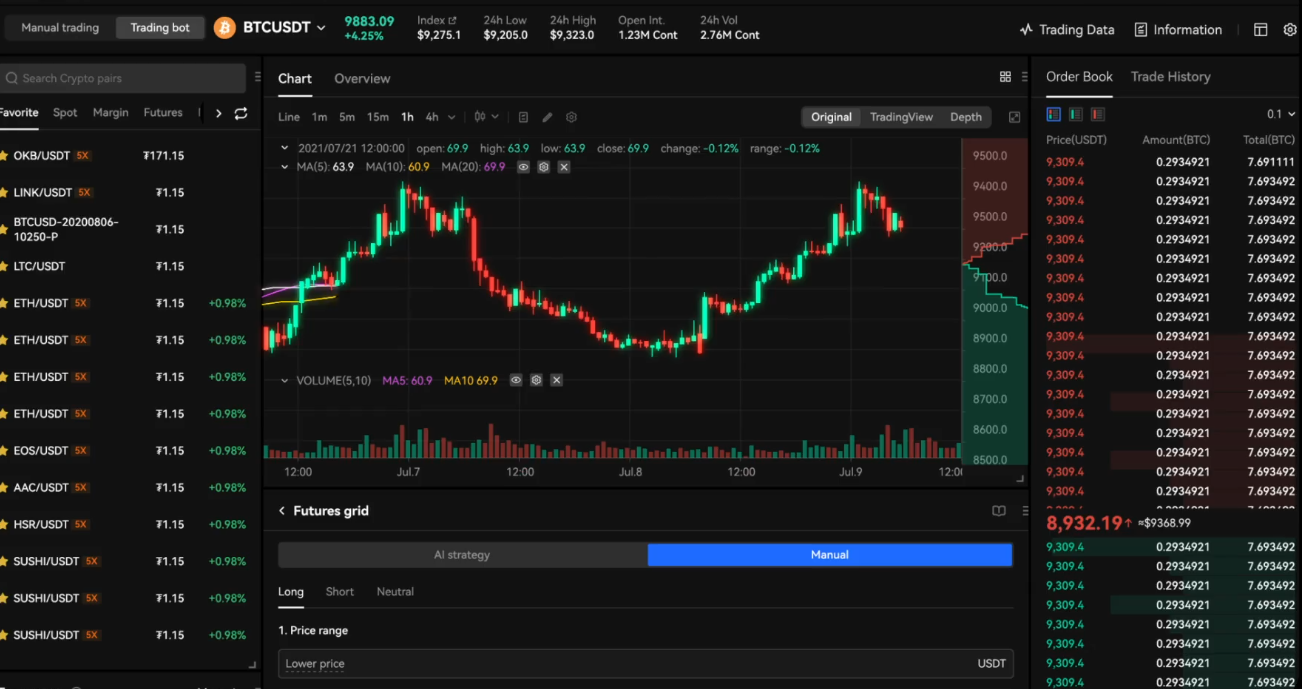The height and width of the screenshot is (689, 1302).
Task: Open the candlestick chart type dropdown
Action: 487,117
